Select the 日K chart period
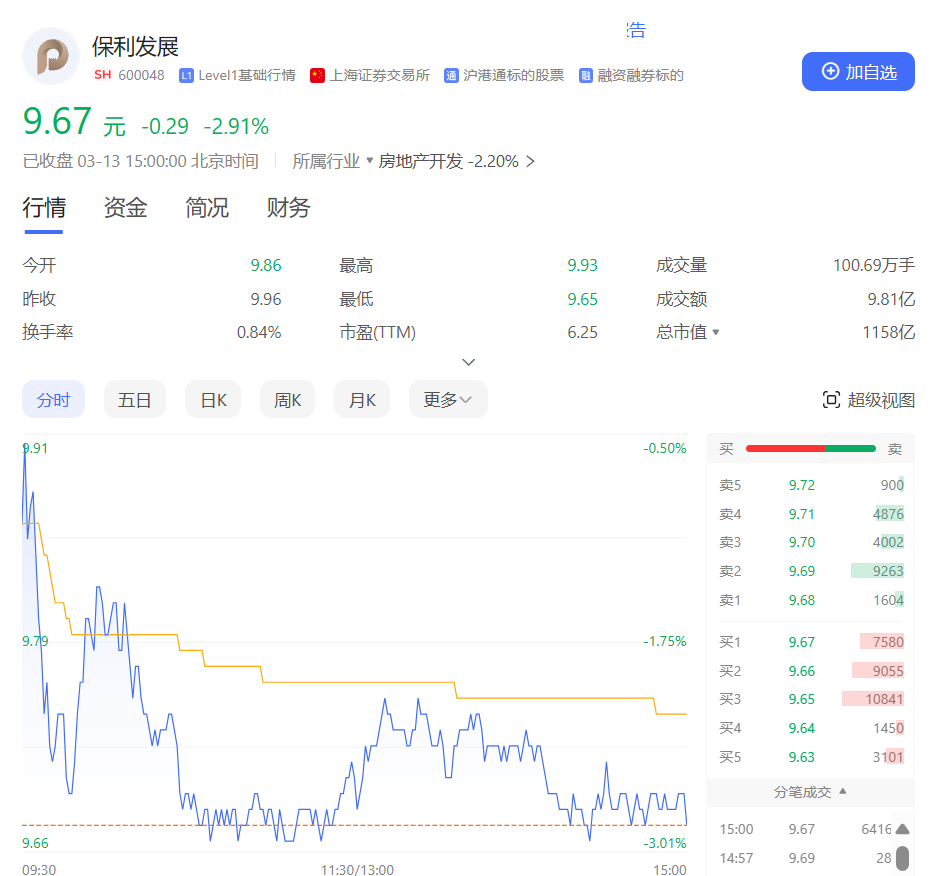Image resolution: width=936 pixels, height=876 pixels. pos(213,399)
